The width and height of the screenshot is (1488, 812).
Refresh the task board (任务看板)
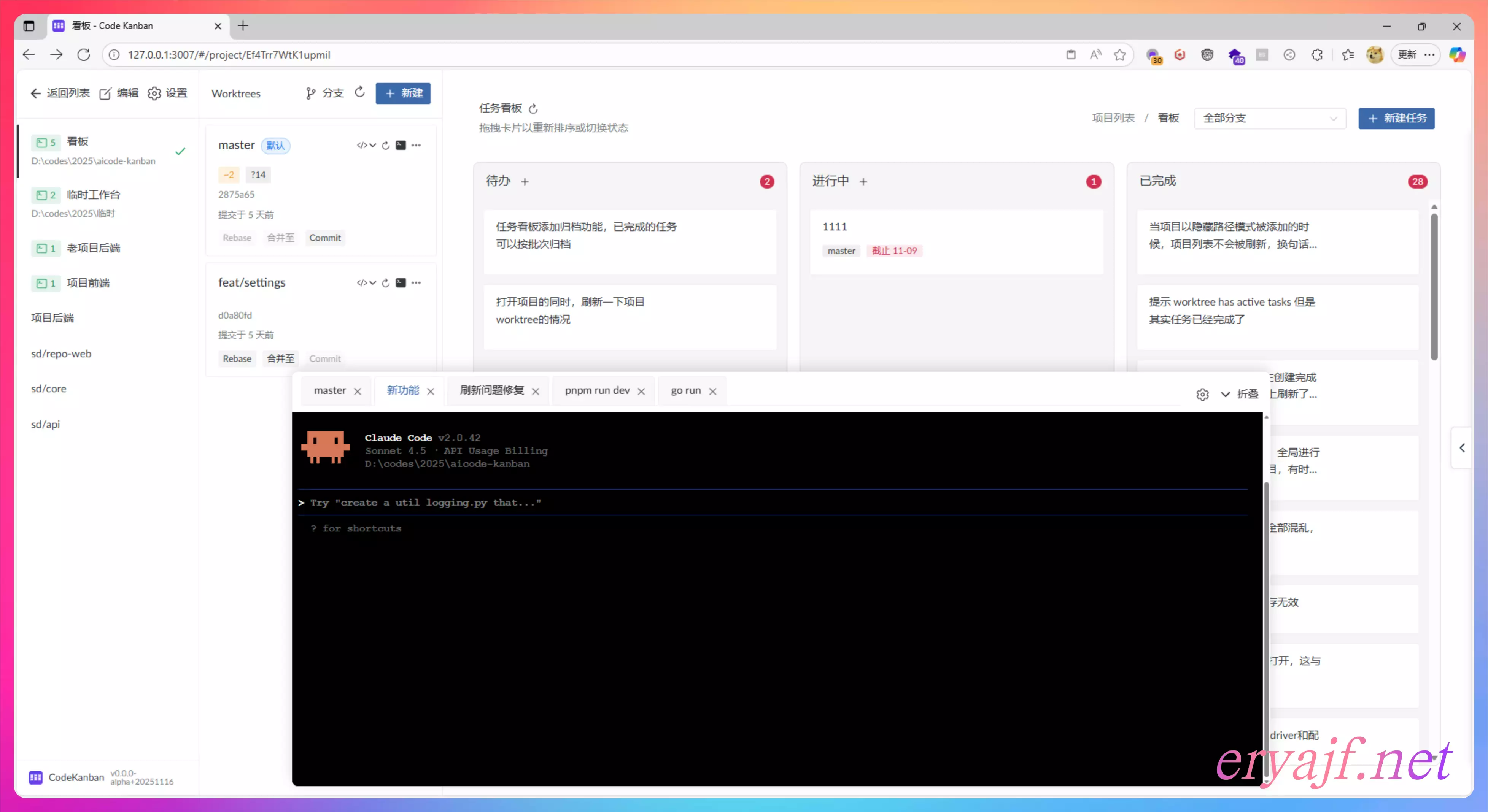click(533, 108)
